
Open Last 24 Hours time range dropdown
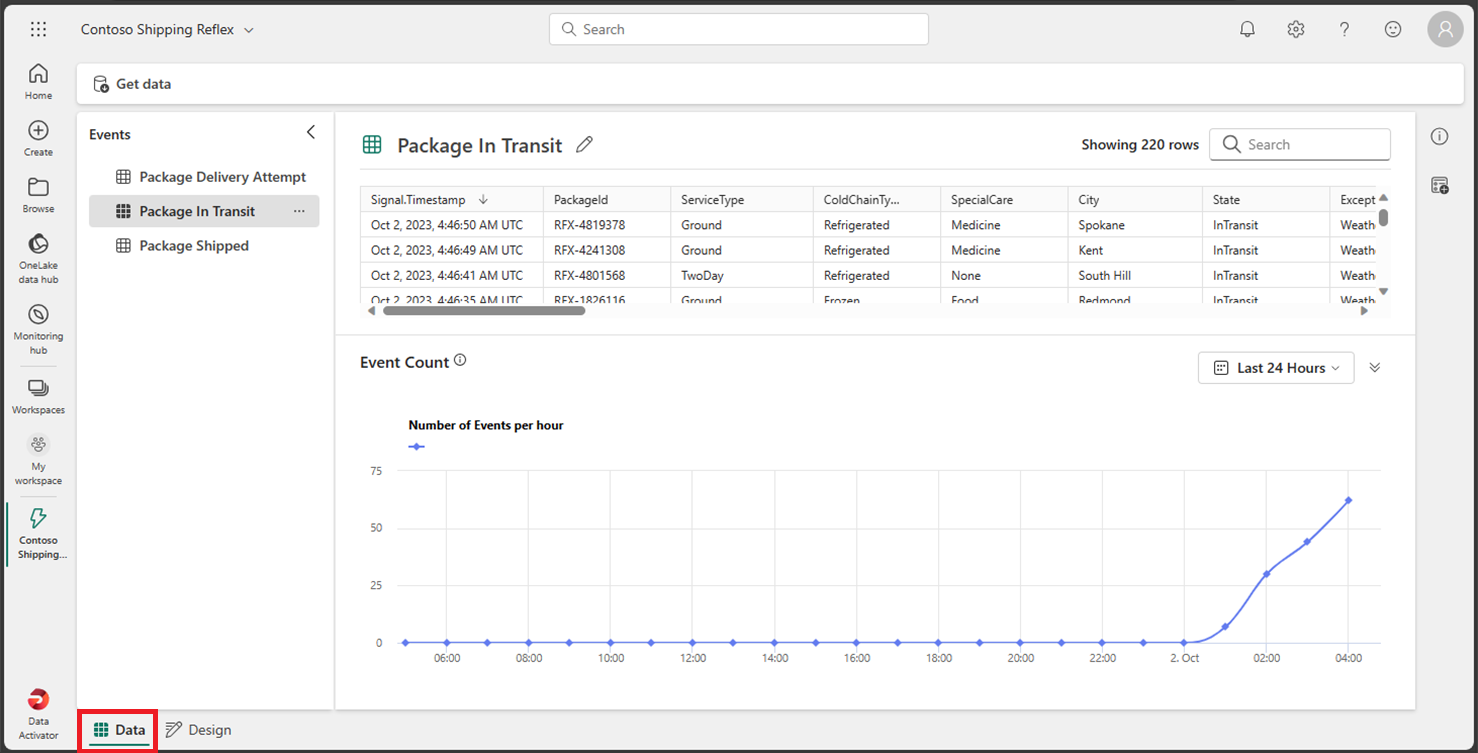(x=1276, y=368)
